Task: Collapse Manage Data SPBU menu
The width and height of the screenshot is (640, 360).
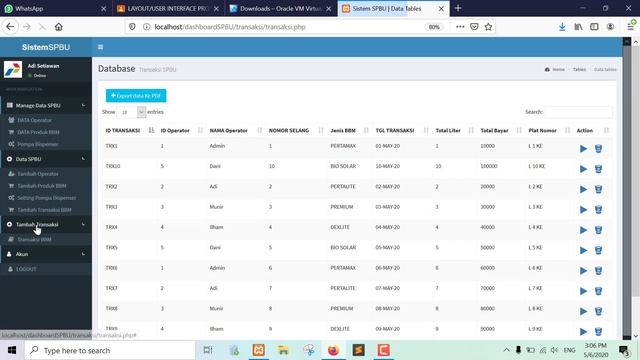Action: coord(46,105)
